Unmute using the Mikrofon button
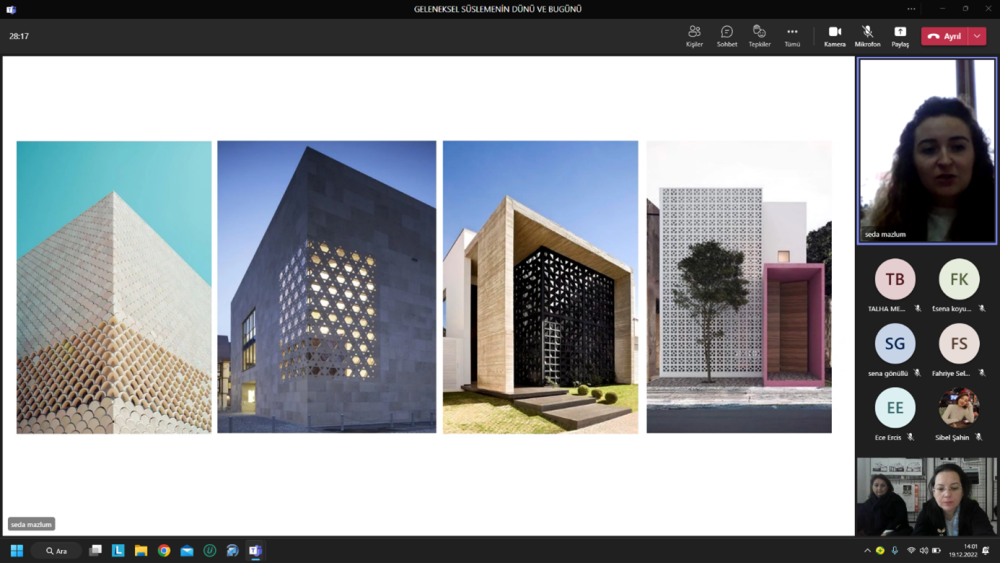This screenshot has width=1000, height=563. pos(867,36)
